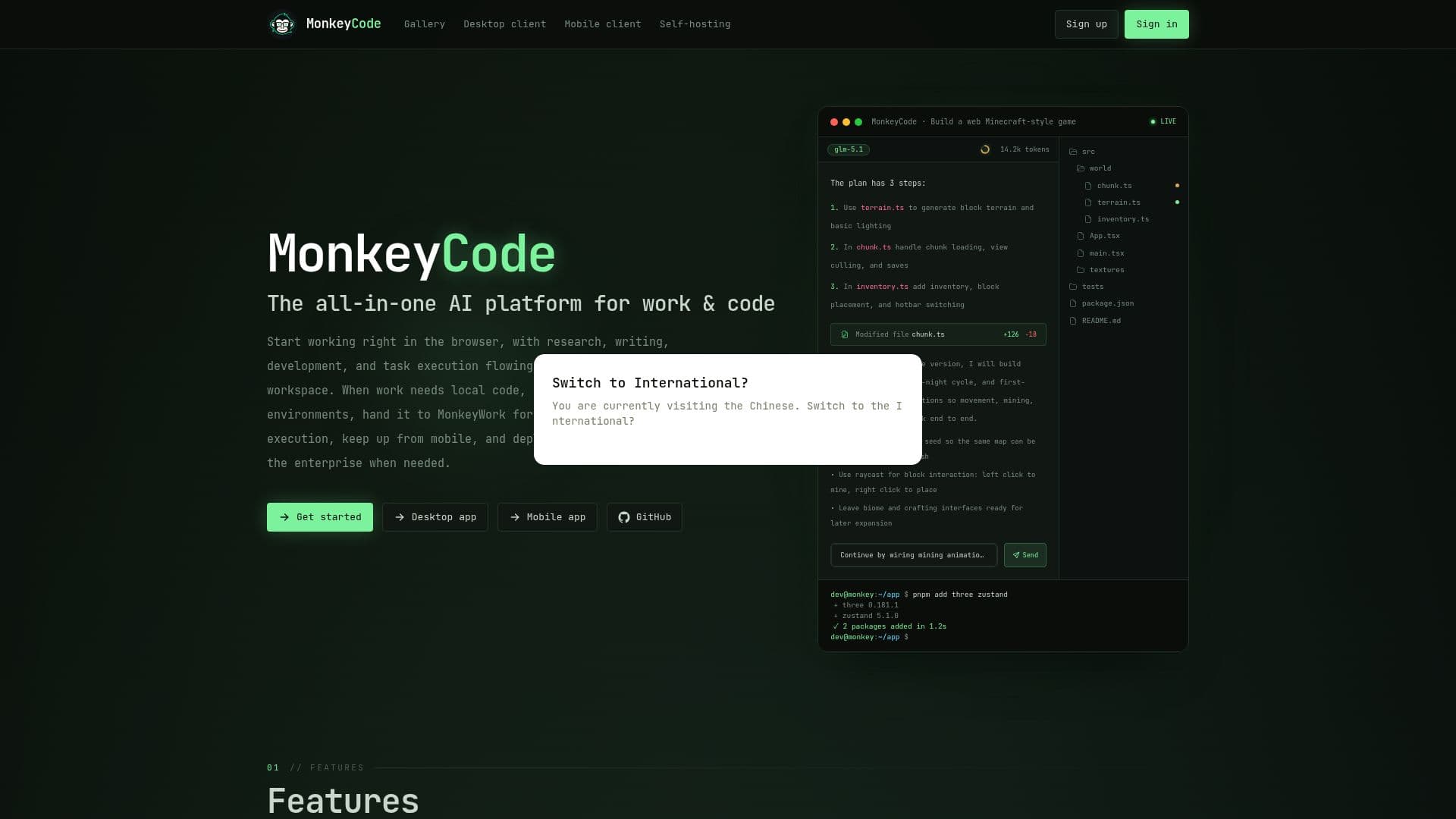
Task: Select inventory.ts in file tree
Action: (x=1116, y=219)
